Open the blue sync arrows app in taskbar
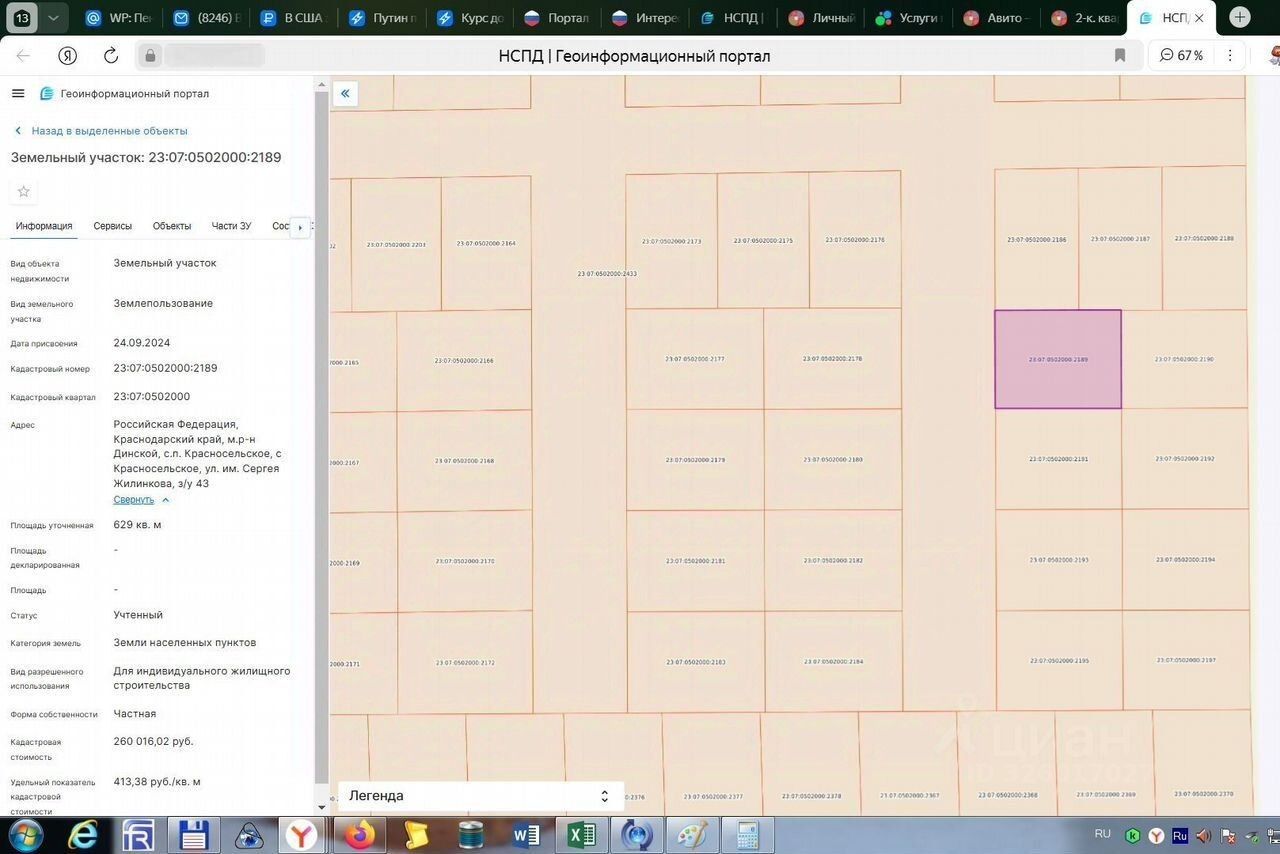The height and width of the screenshot is (854, 1280). (636, 835)
